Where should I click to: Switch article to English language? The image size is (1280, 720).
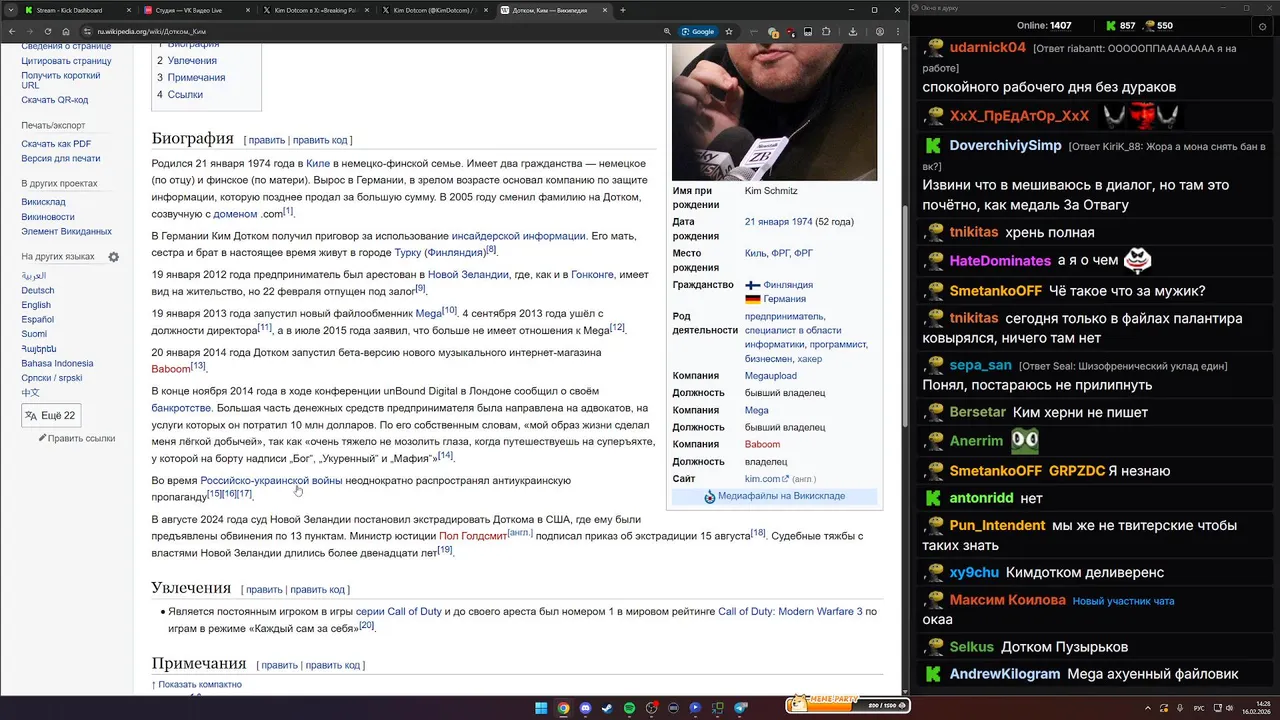tap(36, 305)
